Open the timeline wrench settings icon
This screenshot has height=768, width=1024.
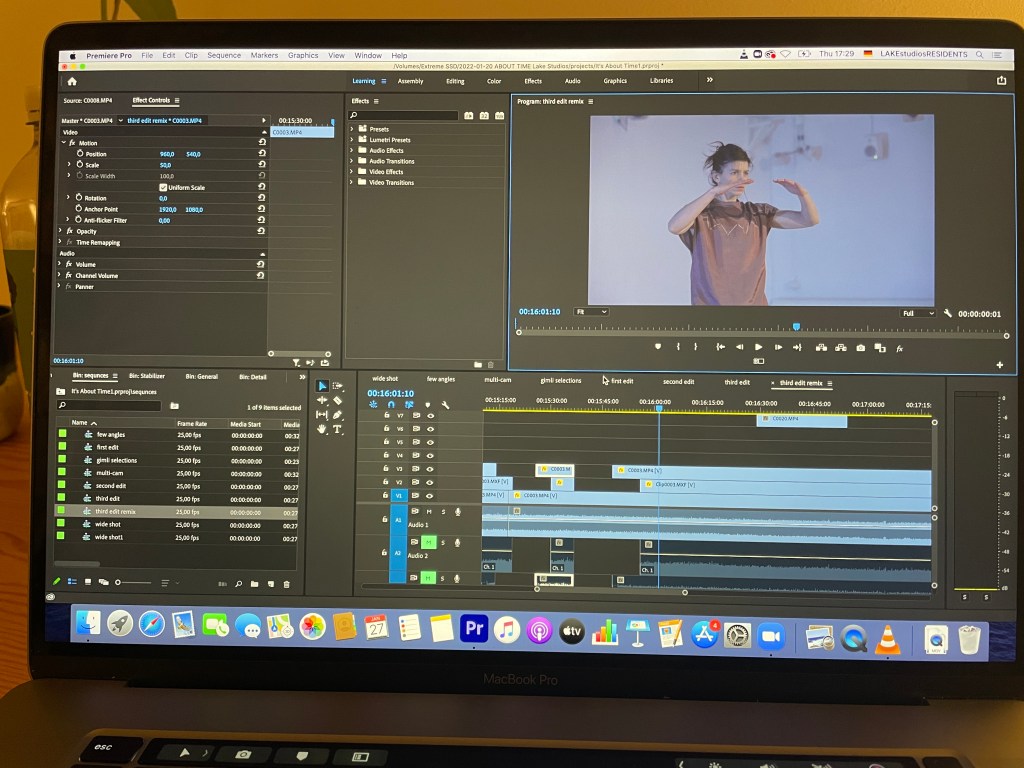[x=445, y=405]
